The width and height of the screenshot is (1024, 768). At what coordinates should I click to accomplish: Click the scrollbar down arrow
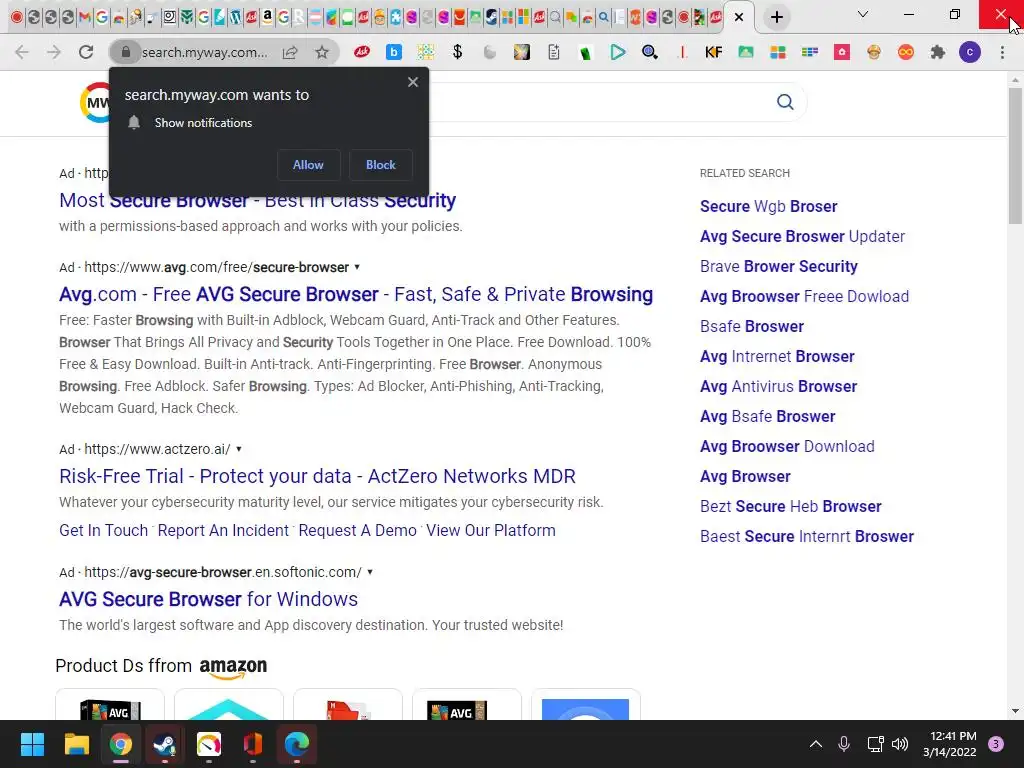[x=1015, y=711]
